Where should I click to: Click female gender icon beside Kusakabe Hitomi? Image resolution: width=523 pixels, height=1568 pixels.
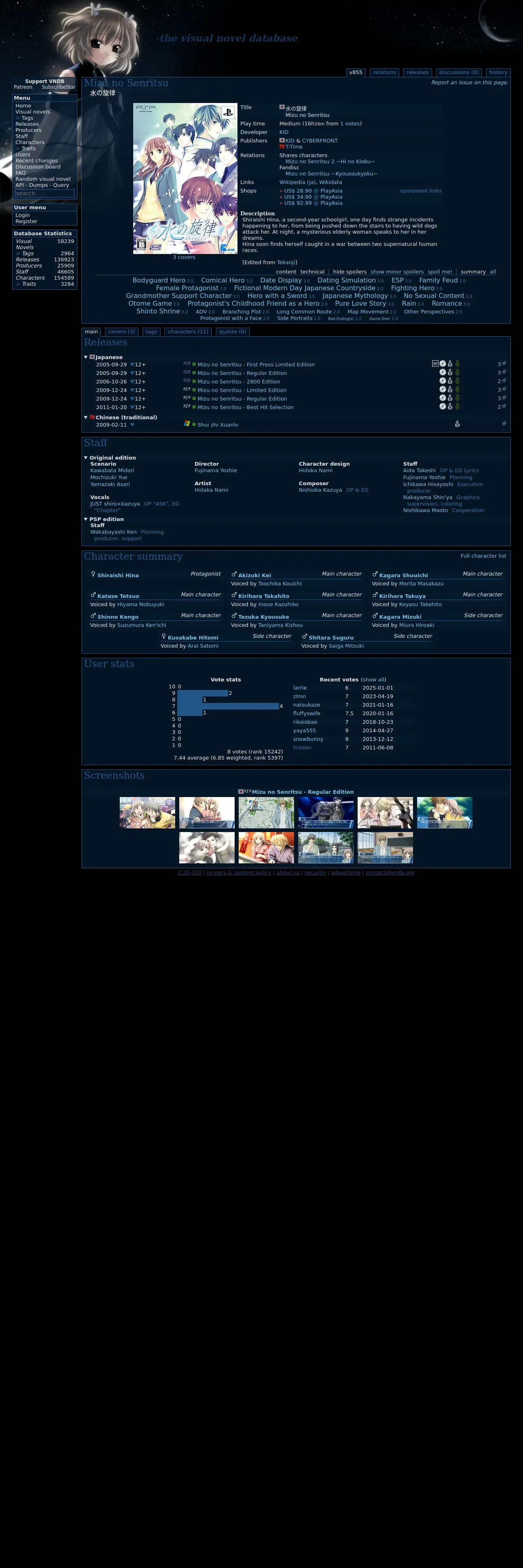[164, 636]
